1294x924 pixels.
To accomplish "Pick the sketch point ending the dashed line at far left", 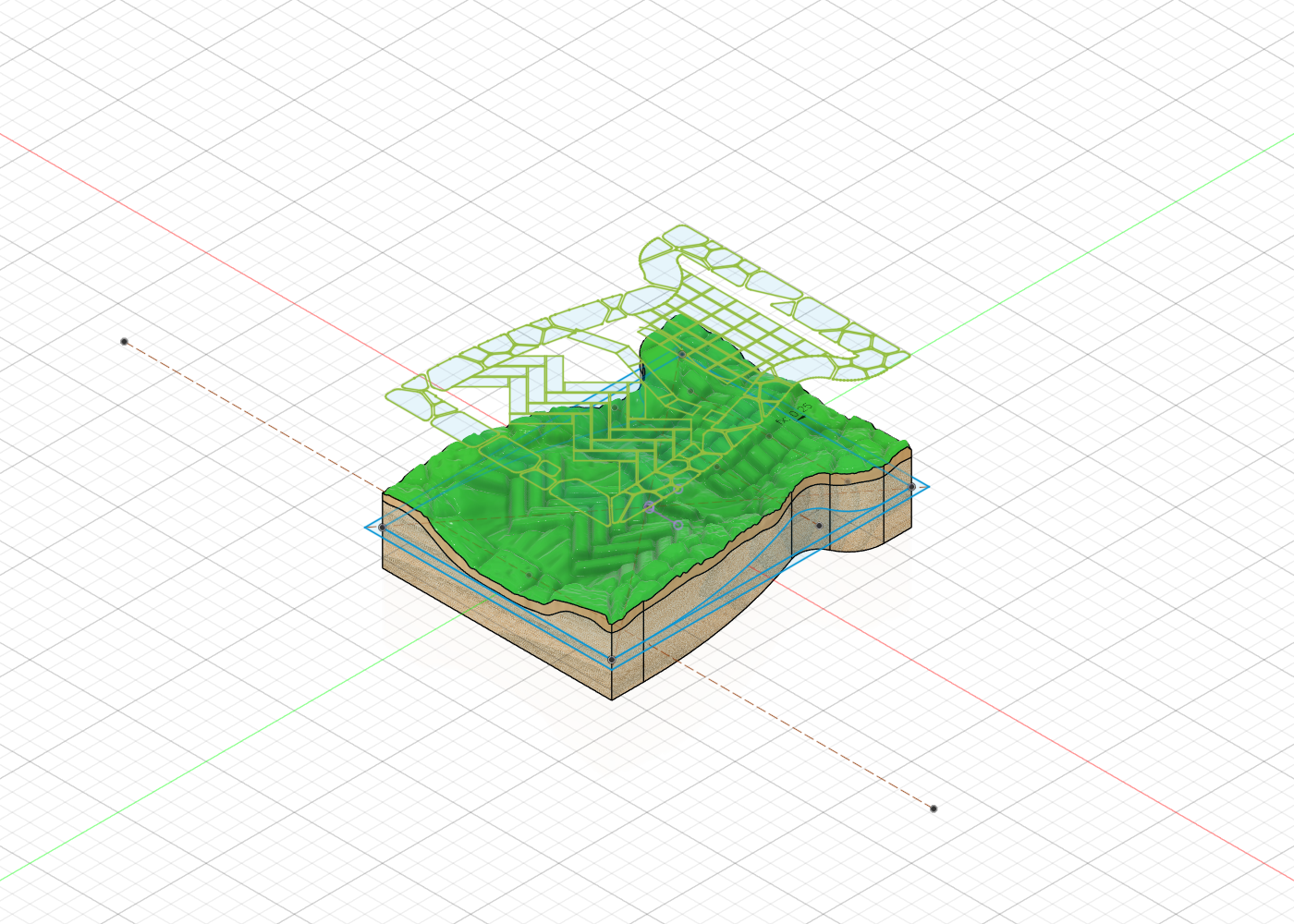I will [x=124, y=342].
